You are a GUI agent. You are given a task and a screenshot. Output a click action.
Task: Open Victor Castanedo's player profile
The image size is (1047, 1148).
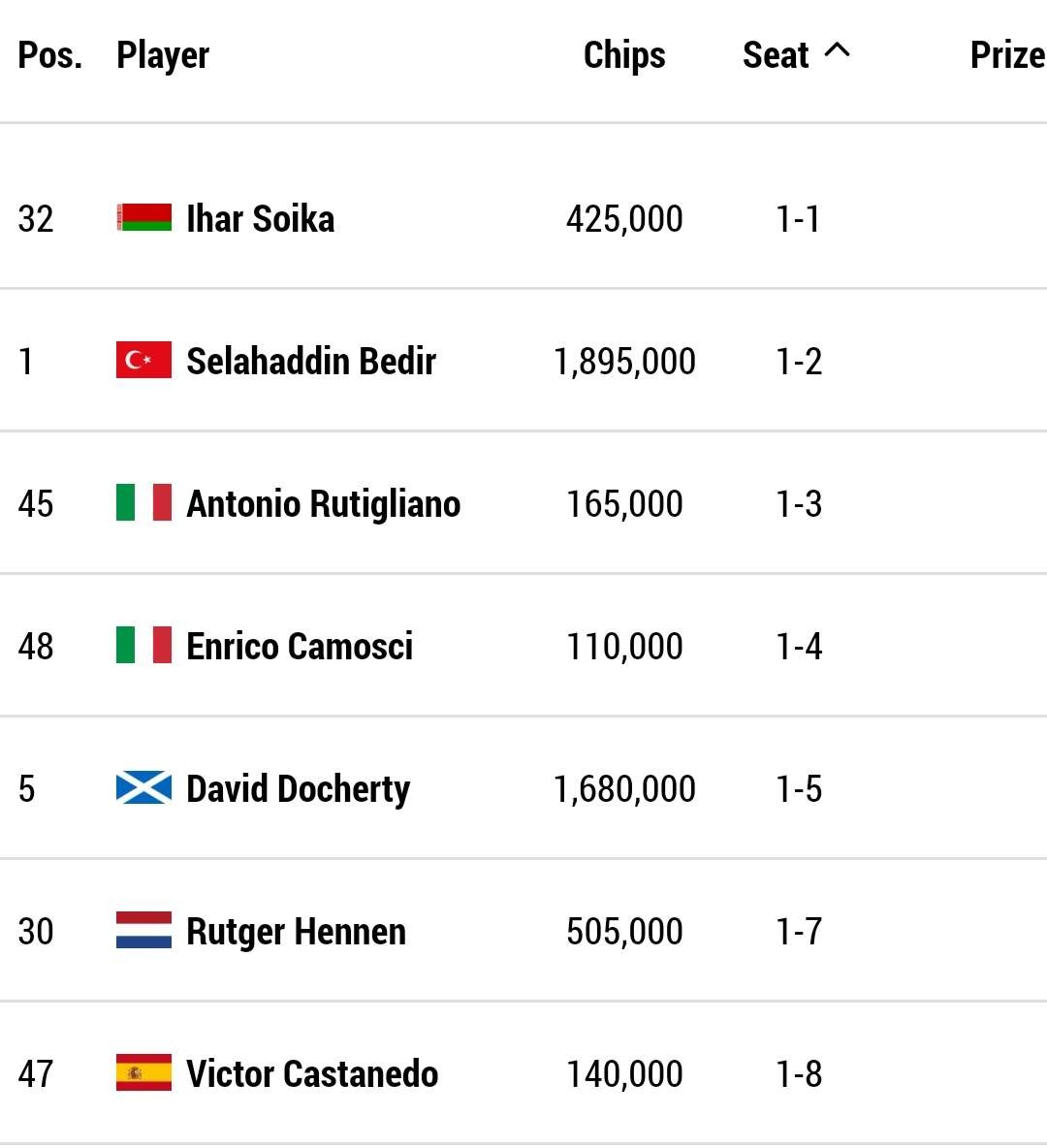point(312,1074)
